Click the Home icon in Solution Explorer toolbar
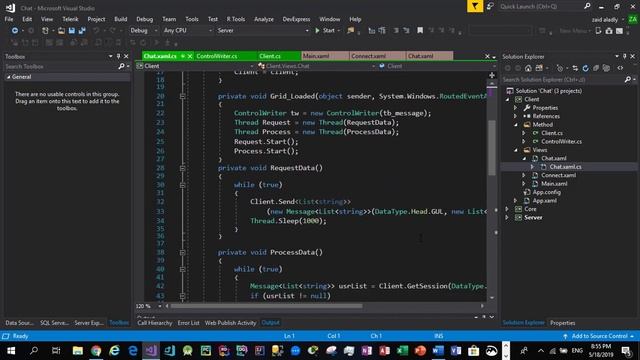The height and width of the screenshot is (360, 640). [x=528, y=68]
